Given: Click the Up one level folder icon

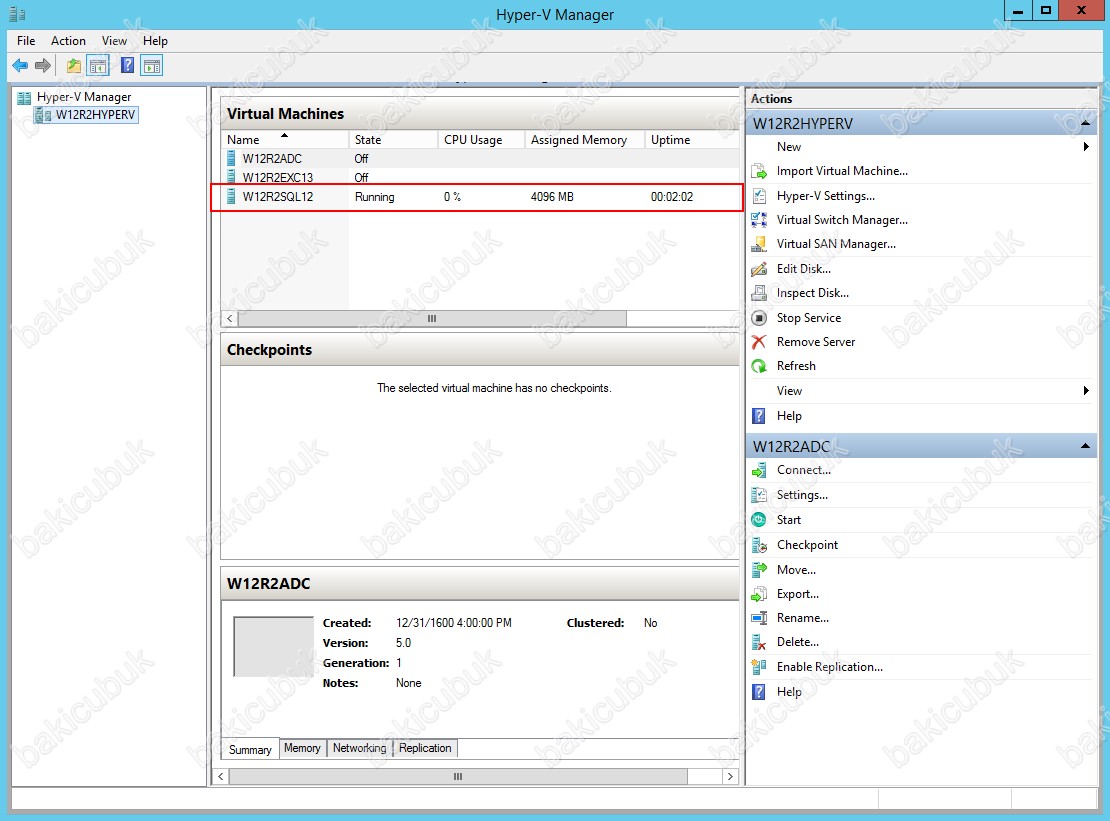Looking at the screenshot, I should tap(74, 66).
